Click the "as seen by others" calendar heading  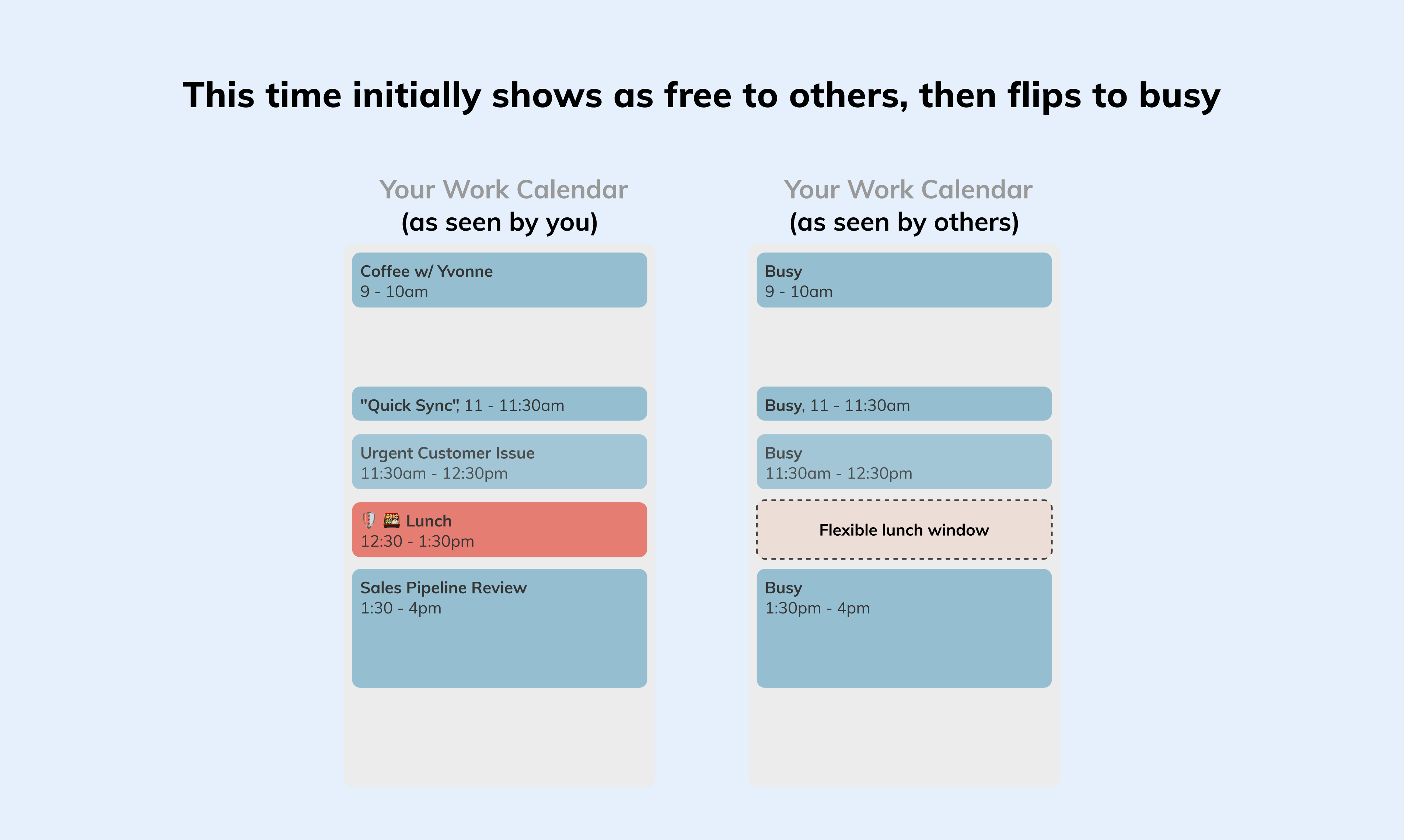(x=904, y=223)
